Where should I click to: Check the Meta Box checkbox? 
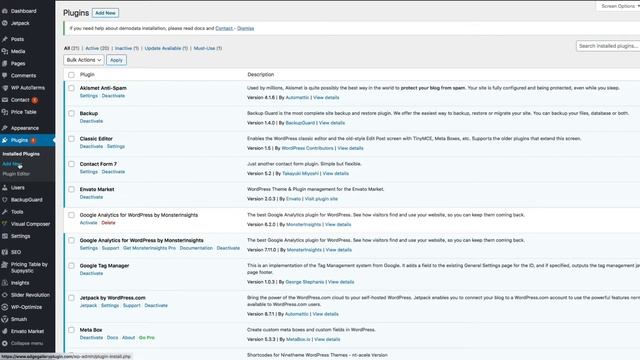[x=71, y=330]
